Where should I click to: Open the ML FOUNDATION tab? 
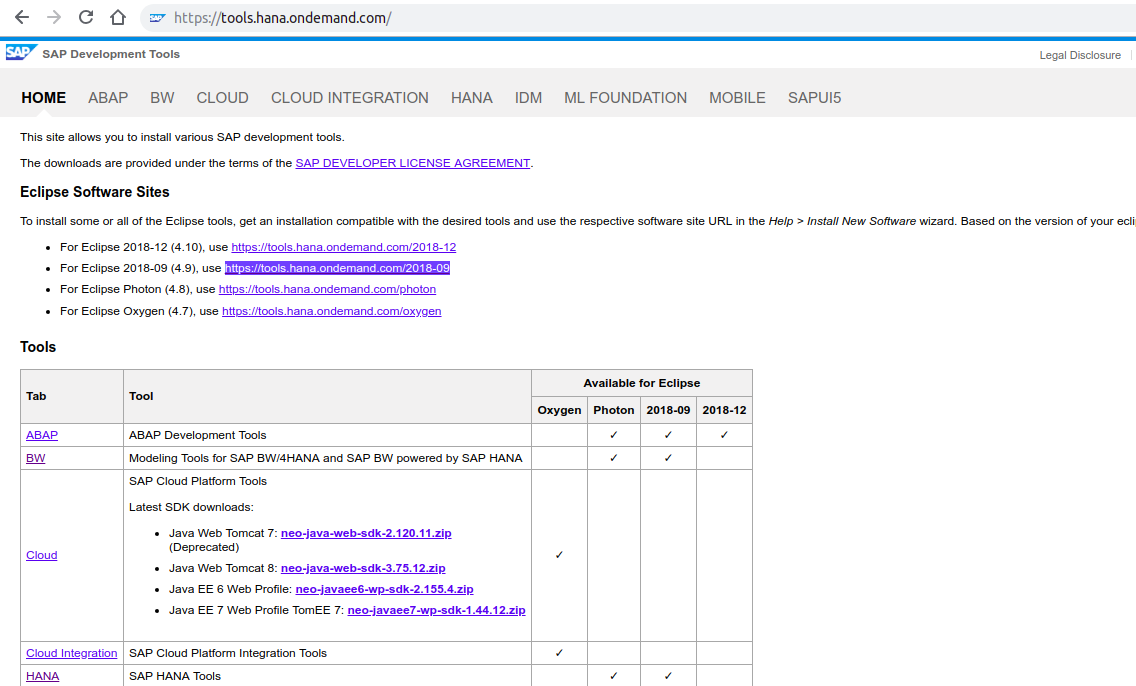625,98
